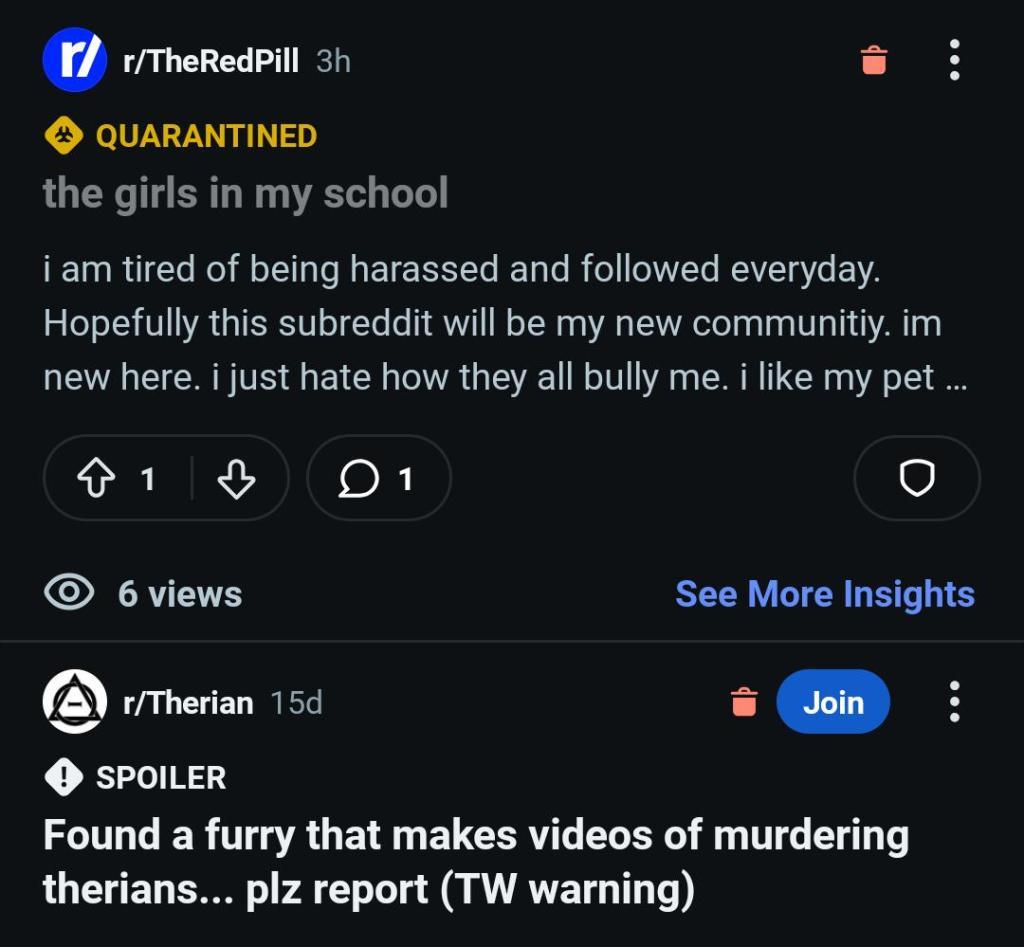This screenshot has width=1024, height=947.
Task: Open overflow menu for r/TheRedPill post
Action: 954,60
